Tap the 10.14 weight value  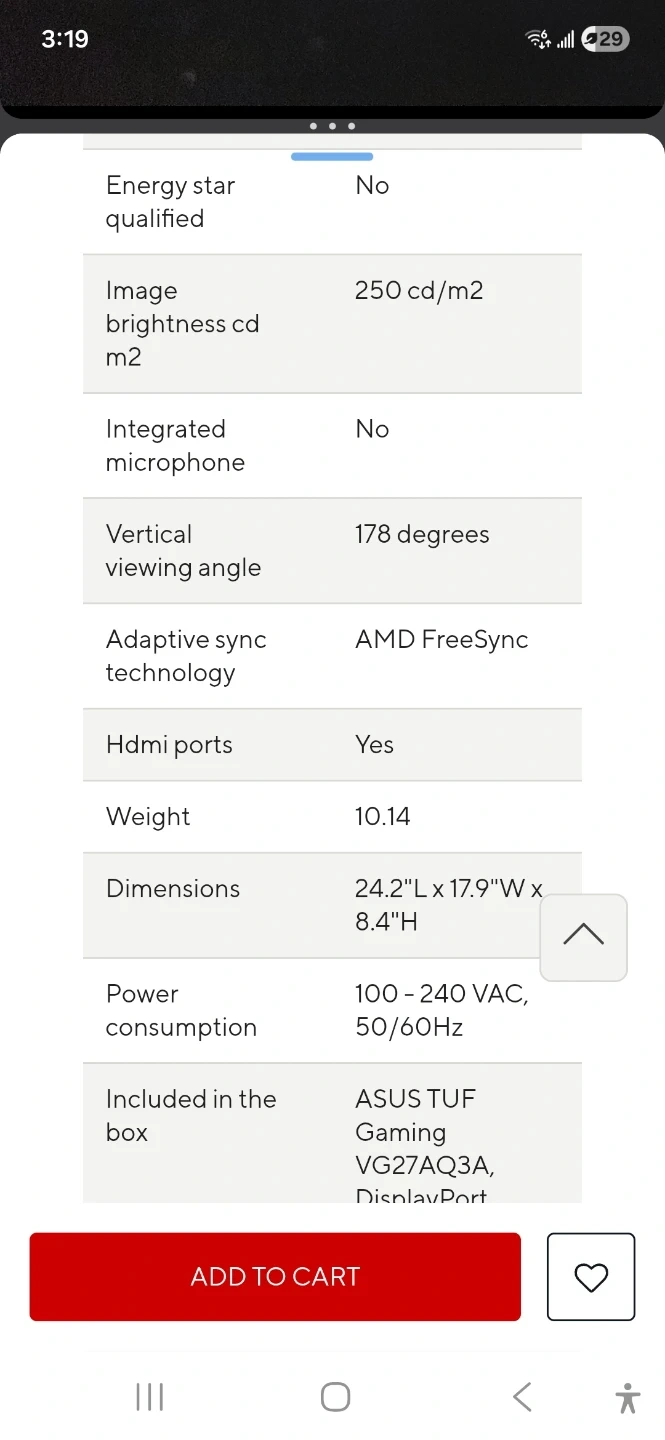(382, 817)
